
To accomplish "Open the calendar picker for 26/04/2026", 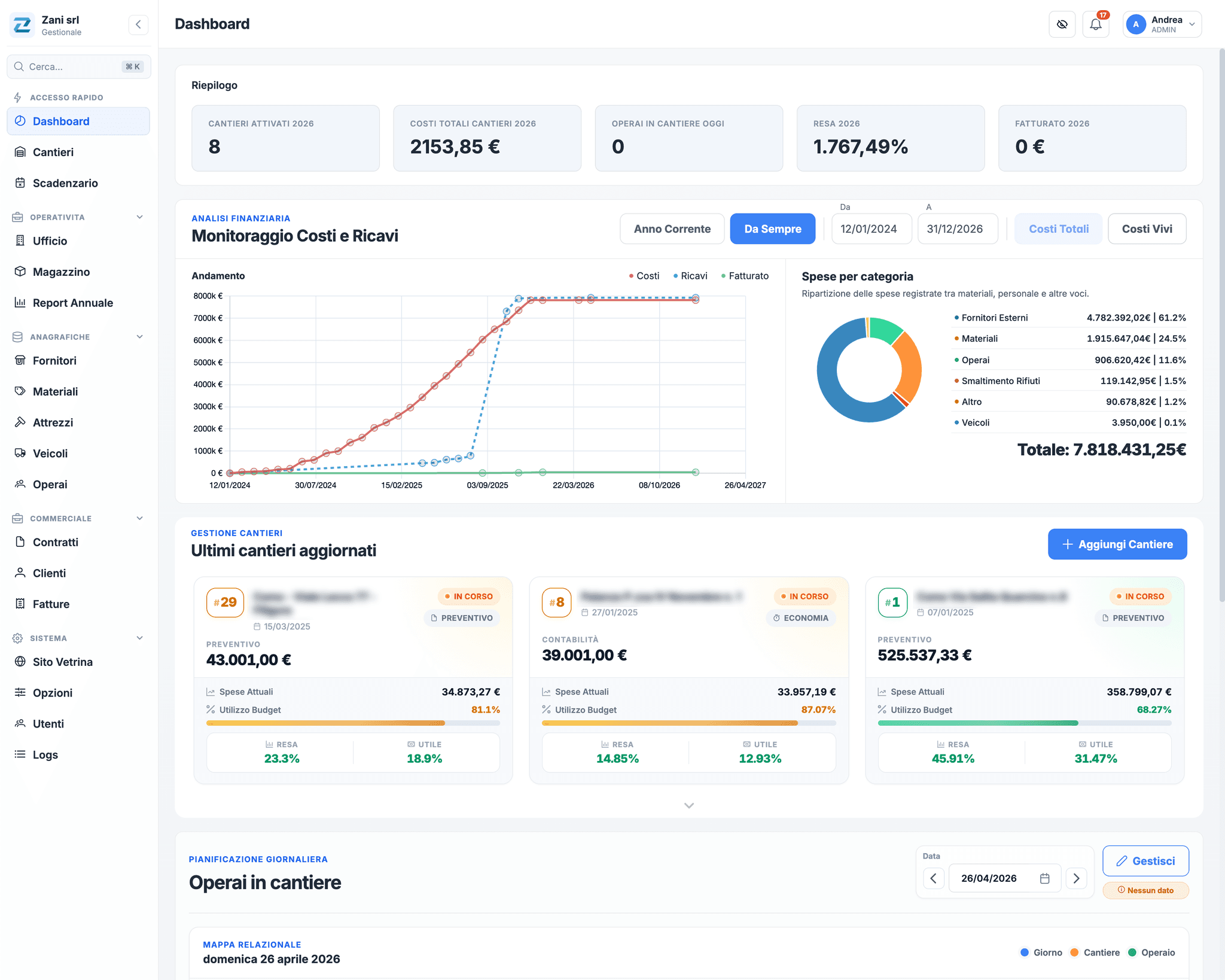I will click(1044, 878).
